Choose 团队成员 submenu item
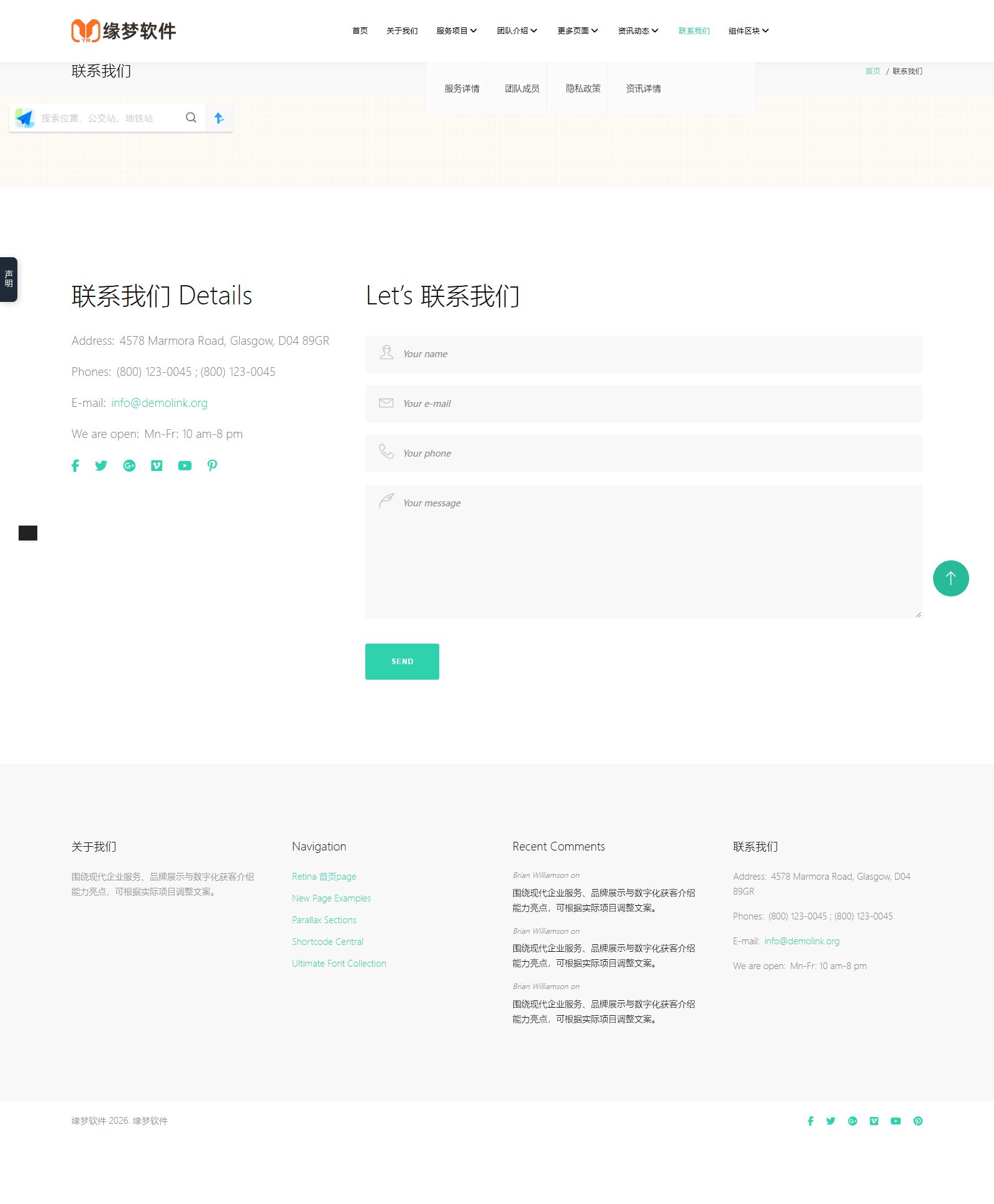 tap(522, 88)
